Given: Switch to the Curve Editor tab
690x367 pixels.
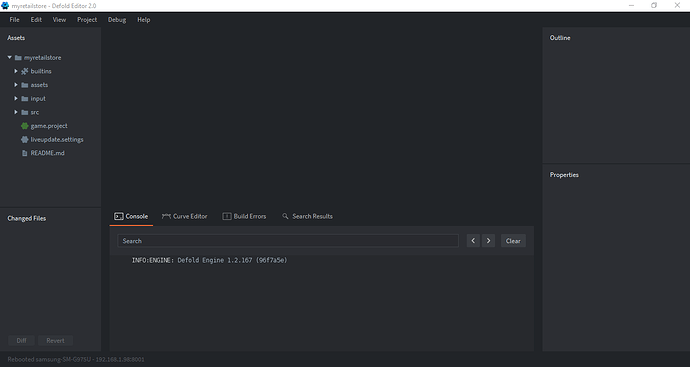Looking at the screenshot, I should pos(184,217).
